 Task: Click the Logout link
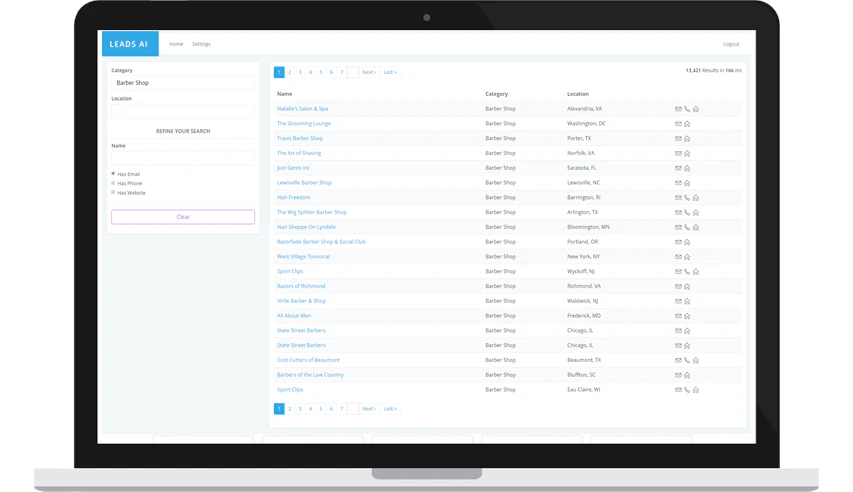[x=731, y=44]
